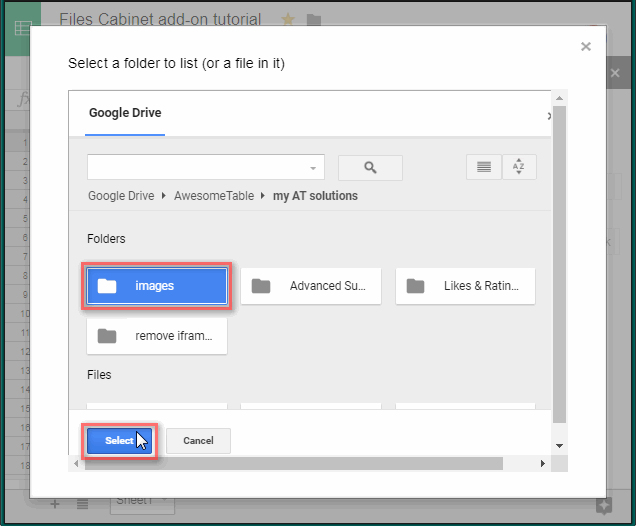Click the move-to-folder icon beside the title
The image size is (636, 526).
[x=314, y=20]
